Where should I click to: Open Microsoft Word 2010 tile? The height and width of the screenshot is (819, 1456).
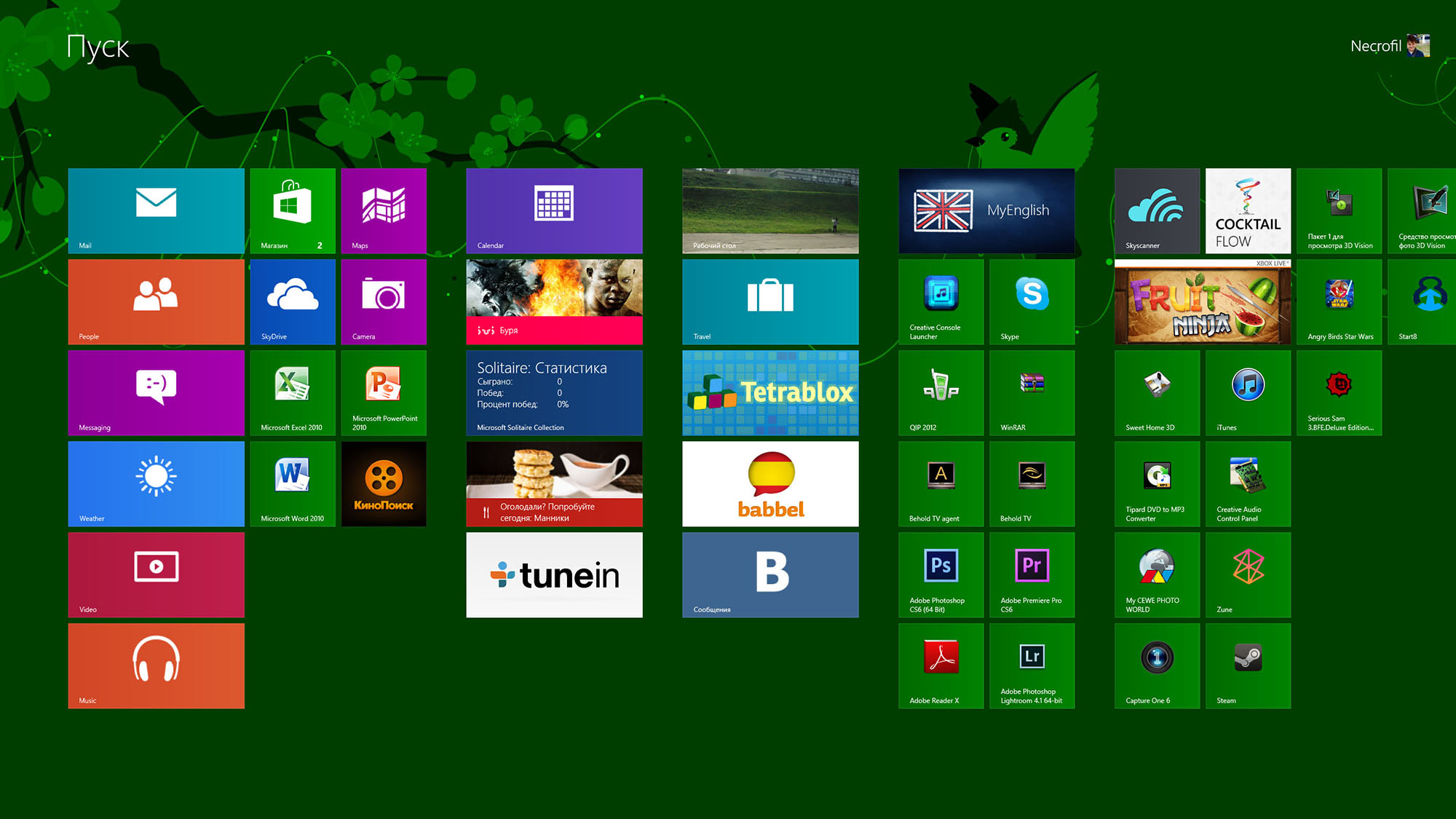pyautogui.click(x=293, y=483)
